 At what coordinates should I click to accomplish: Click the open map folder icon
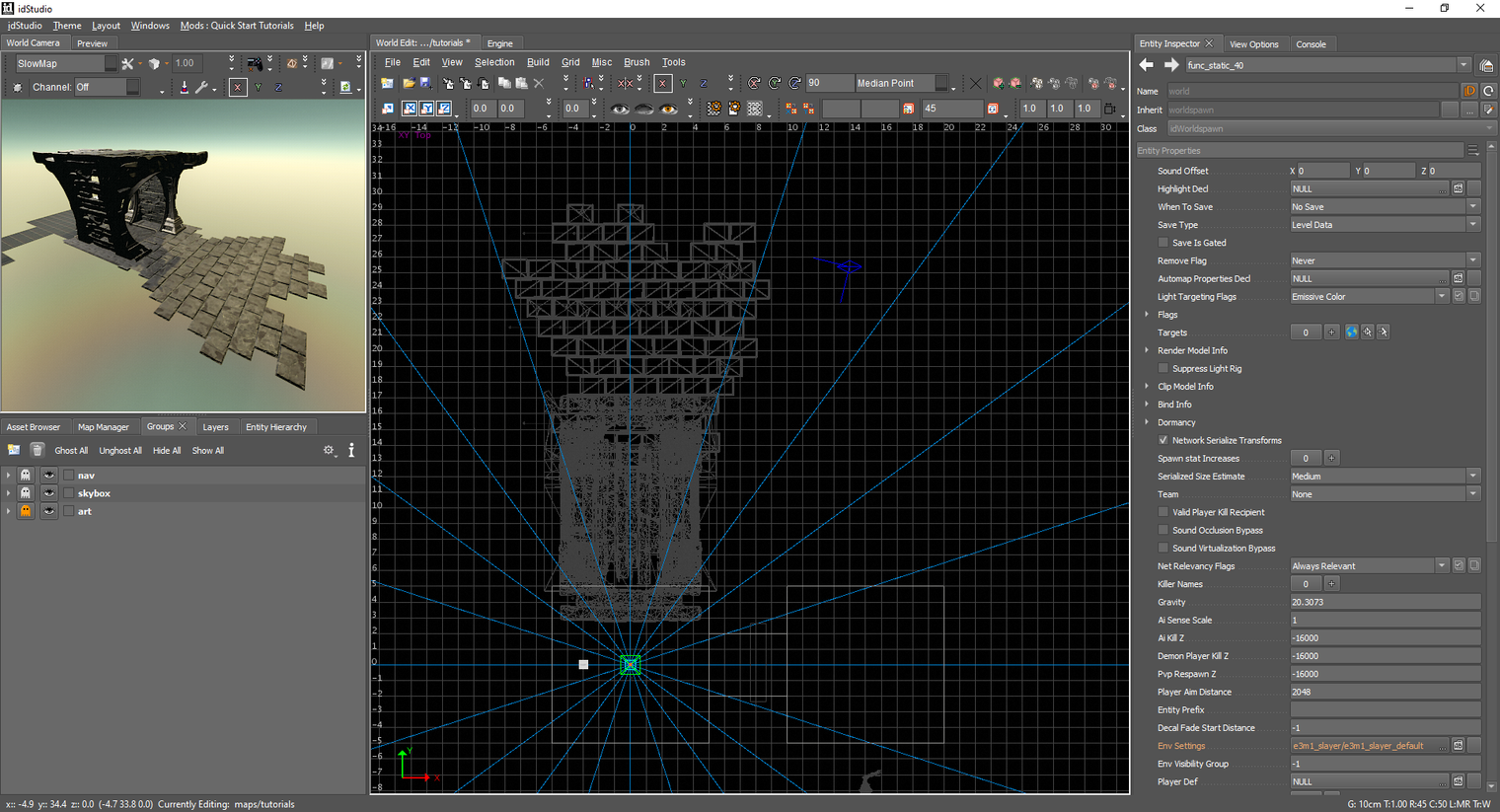click(408, 84)
